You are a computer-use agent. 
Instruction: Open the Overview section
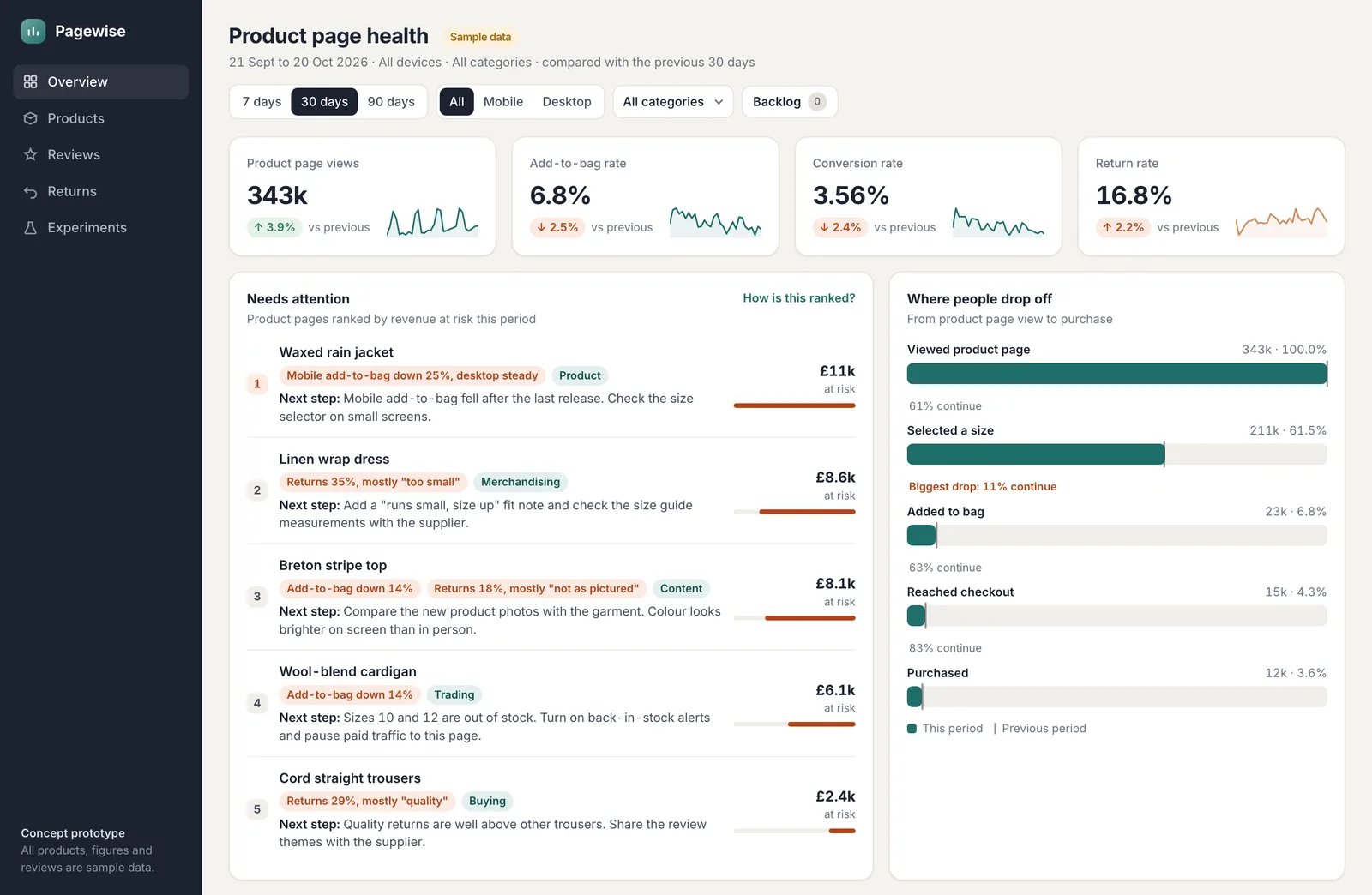[x=101, y=82]
